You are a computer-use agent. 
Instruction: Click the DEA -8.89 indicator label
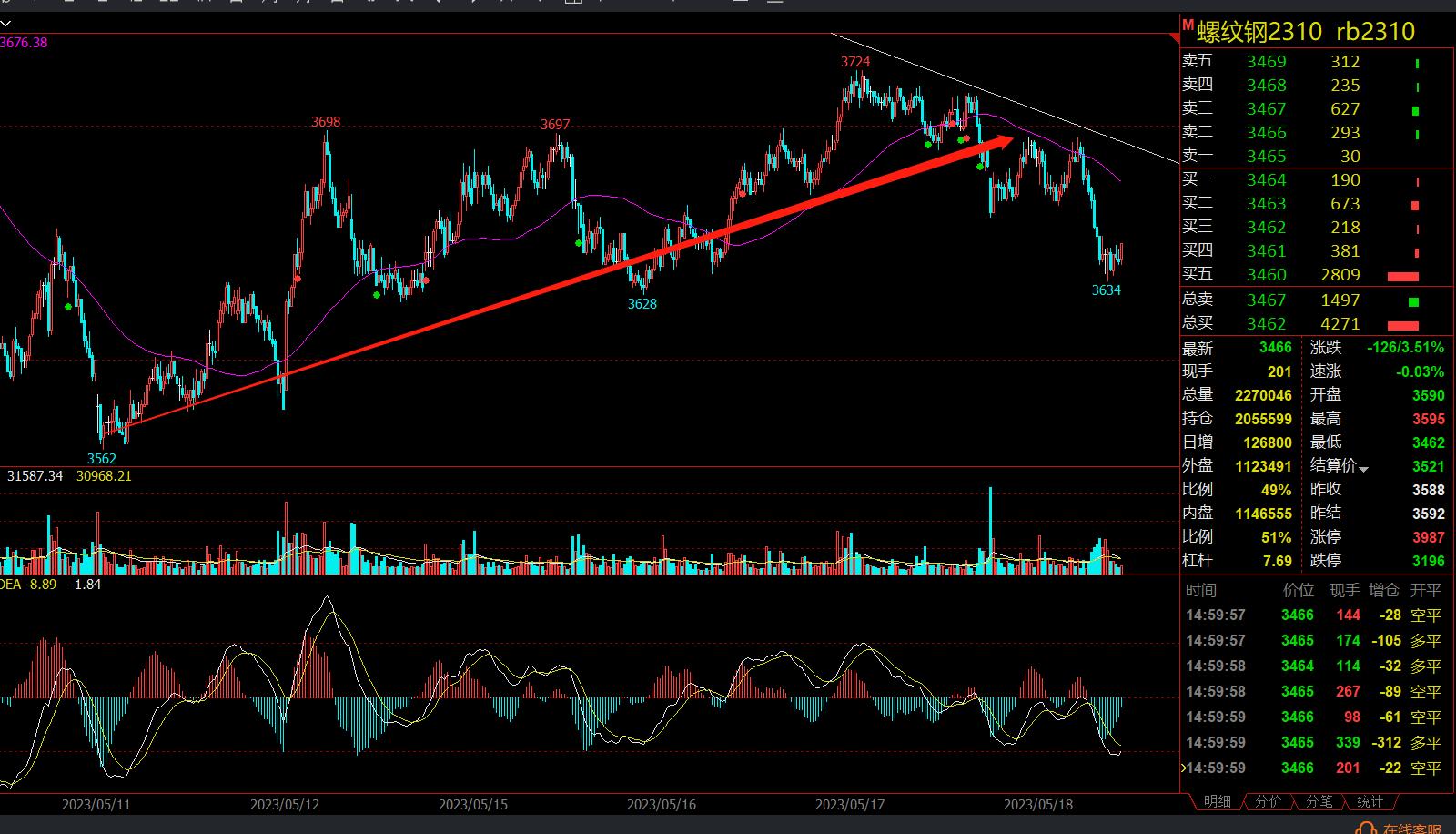coord(28,585)
